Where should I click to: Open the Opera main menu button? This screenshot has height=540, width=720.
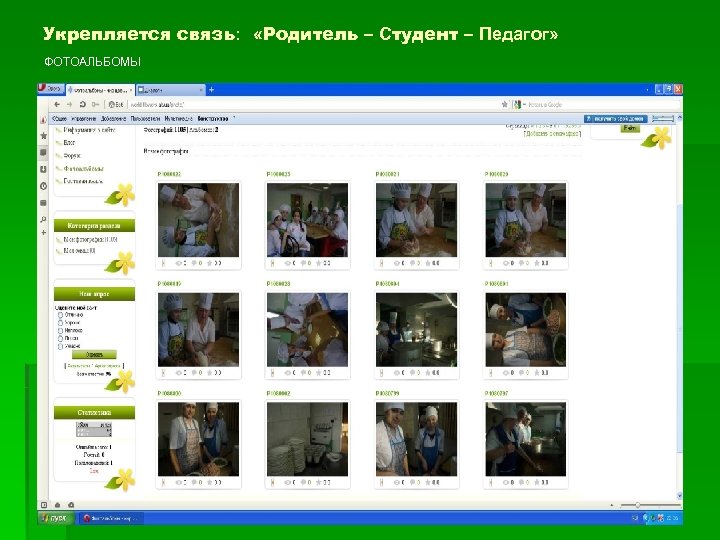click(x=50, y=89)
